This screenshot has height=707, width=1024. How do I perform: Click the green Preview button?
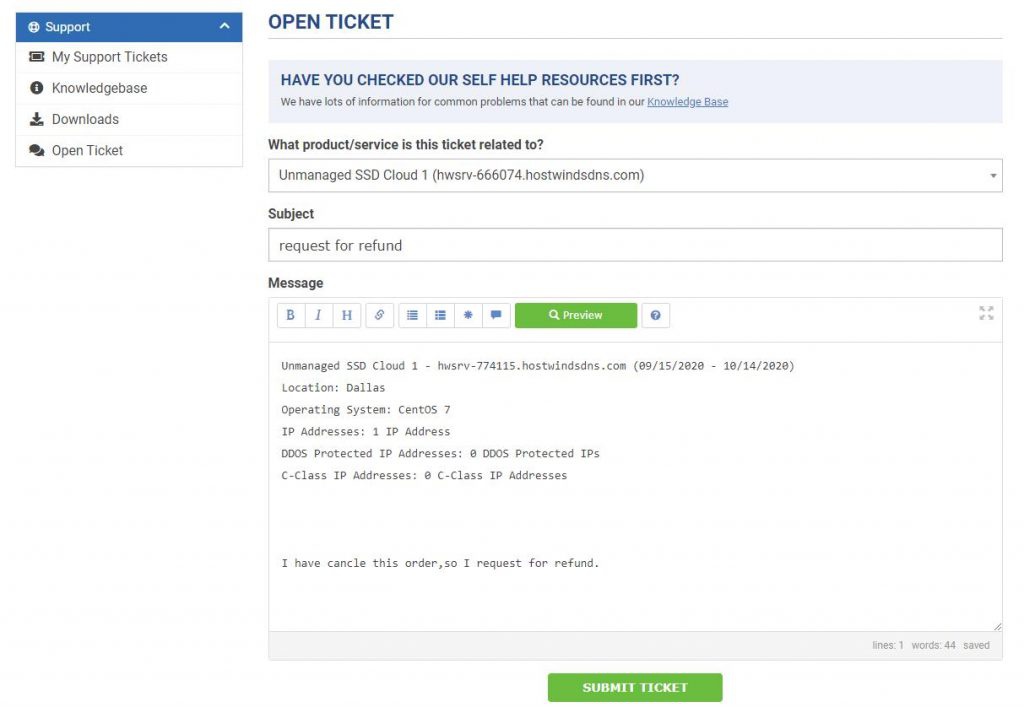(576, 315)
